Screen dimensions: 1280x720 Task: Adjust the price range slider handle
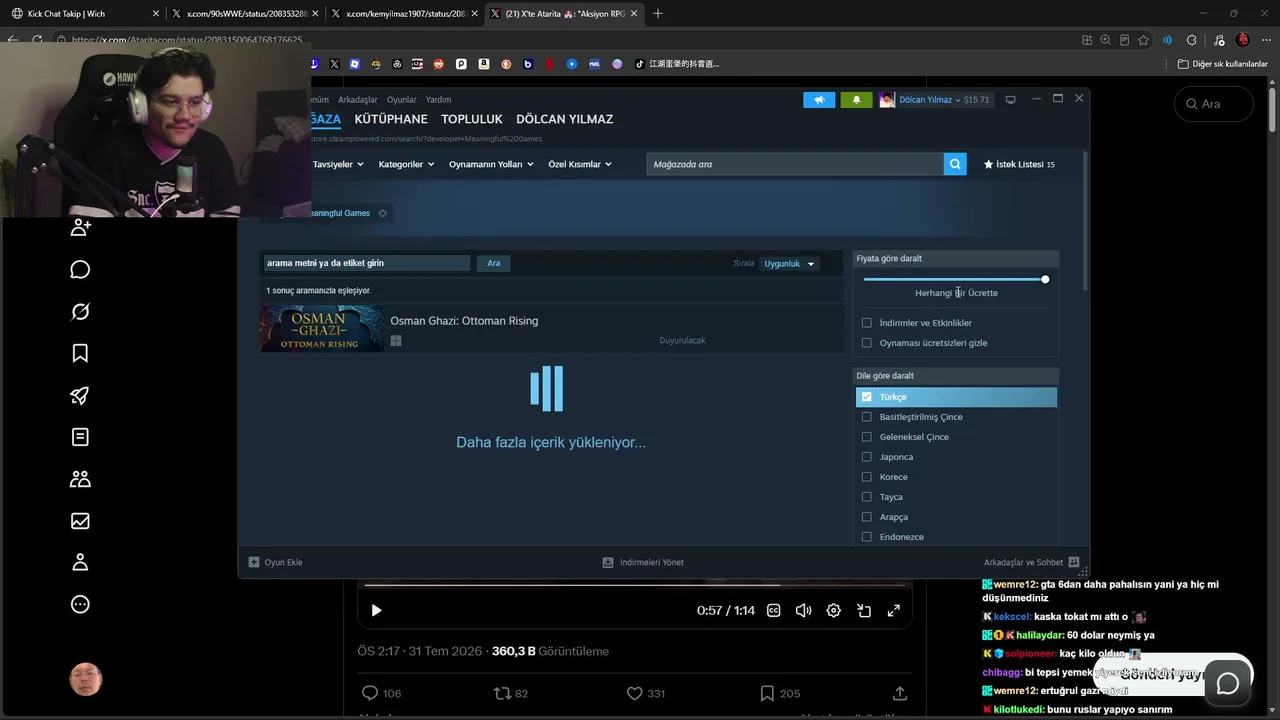point(1045,279)
